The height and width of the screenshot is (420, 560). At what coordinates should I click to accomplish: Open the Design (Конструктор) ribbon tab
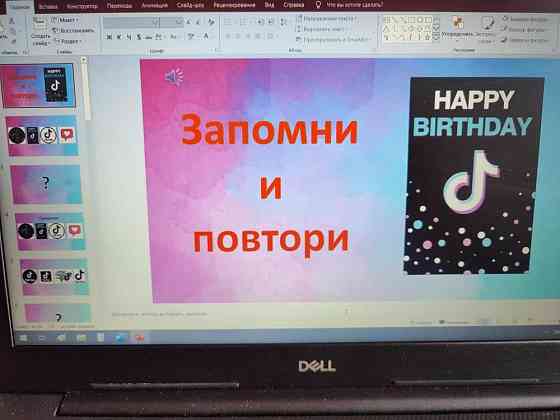pyautogui.click(x=82, y=6)
